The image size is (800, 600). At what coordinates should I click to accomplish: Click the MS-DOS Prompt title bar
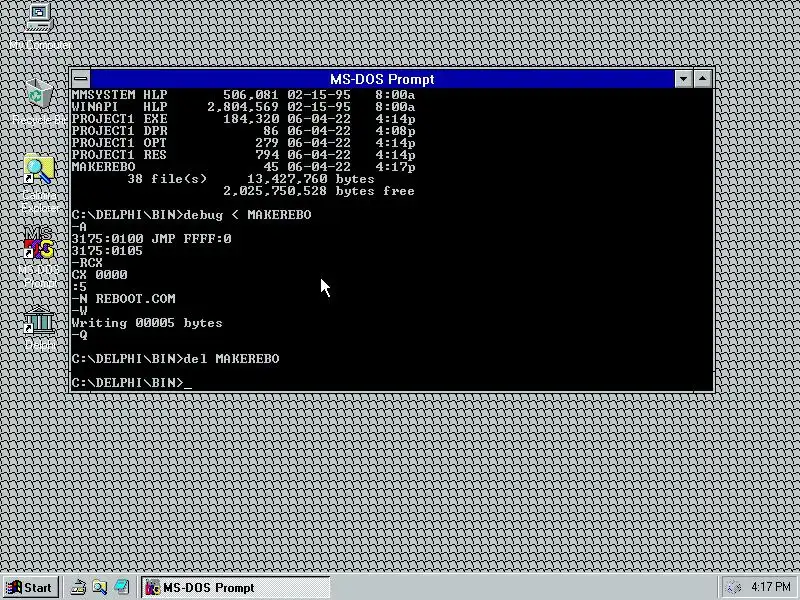[x=382, y=79]
